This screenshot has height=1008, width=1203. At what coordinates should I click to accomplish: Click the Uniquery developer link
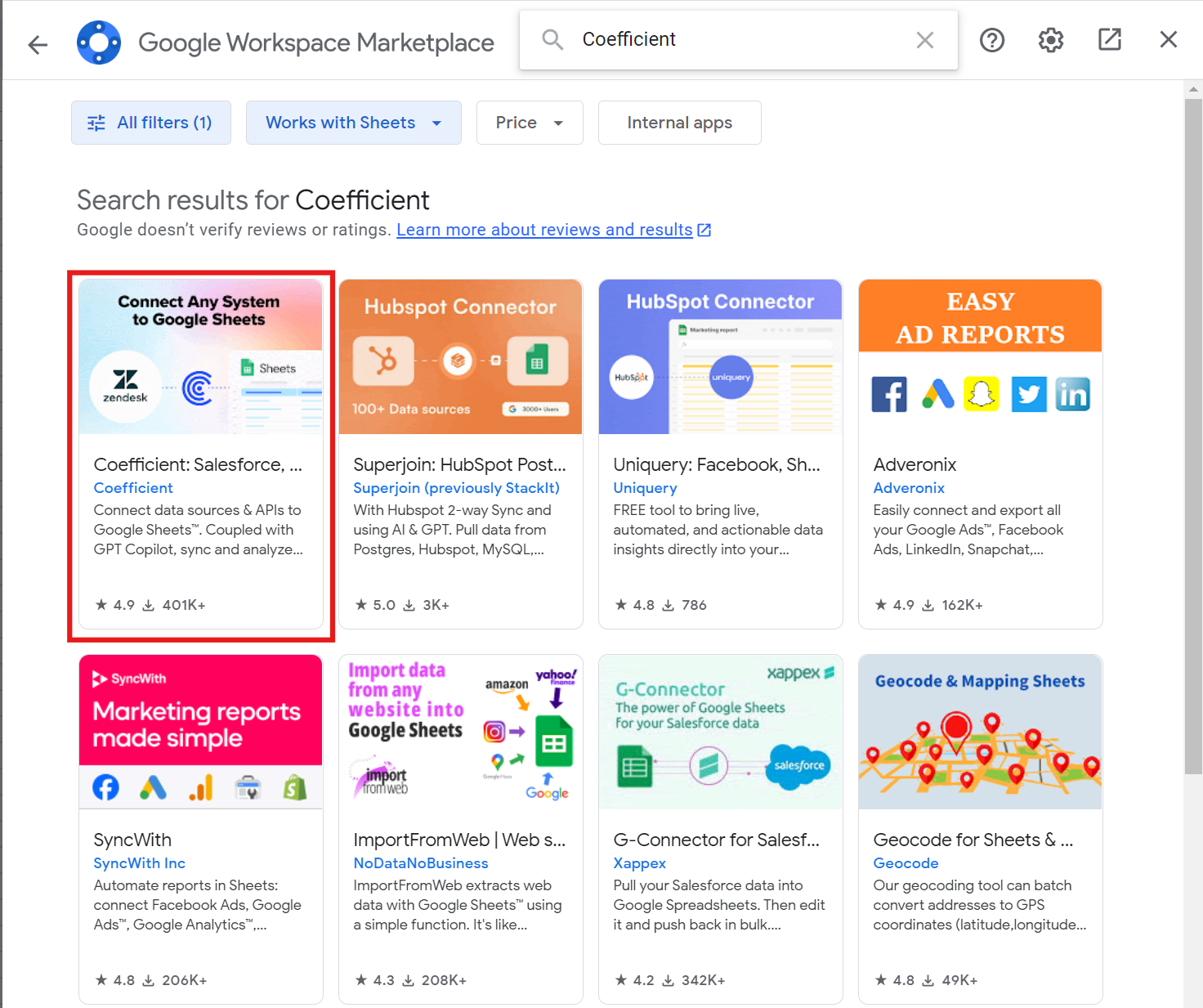tap(645, 488)
